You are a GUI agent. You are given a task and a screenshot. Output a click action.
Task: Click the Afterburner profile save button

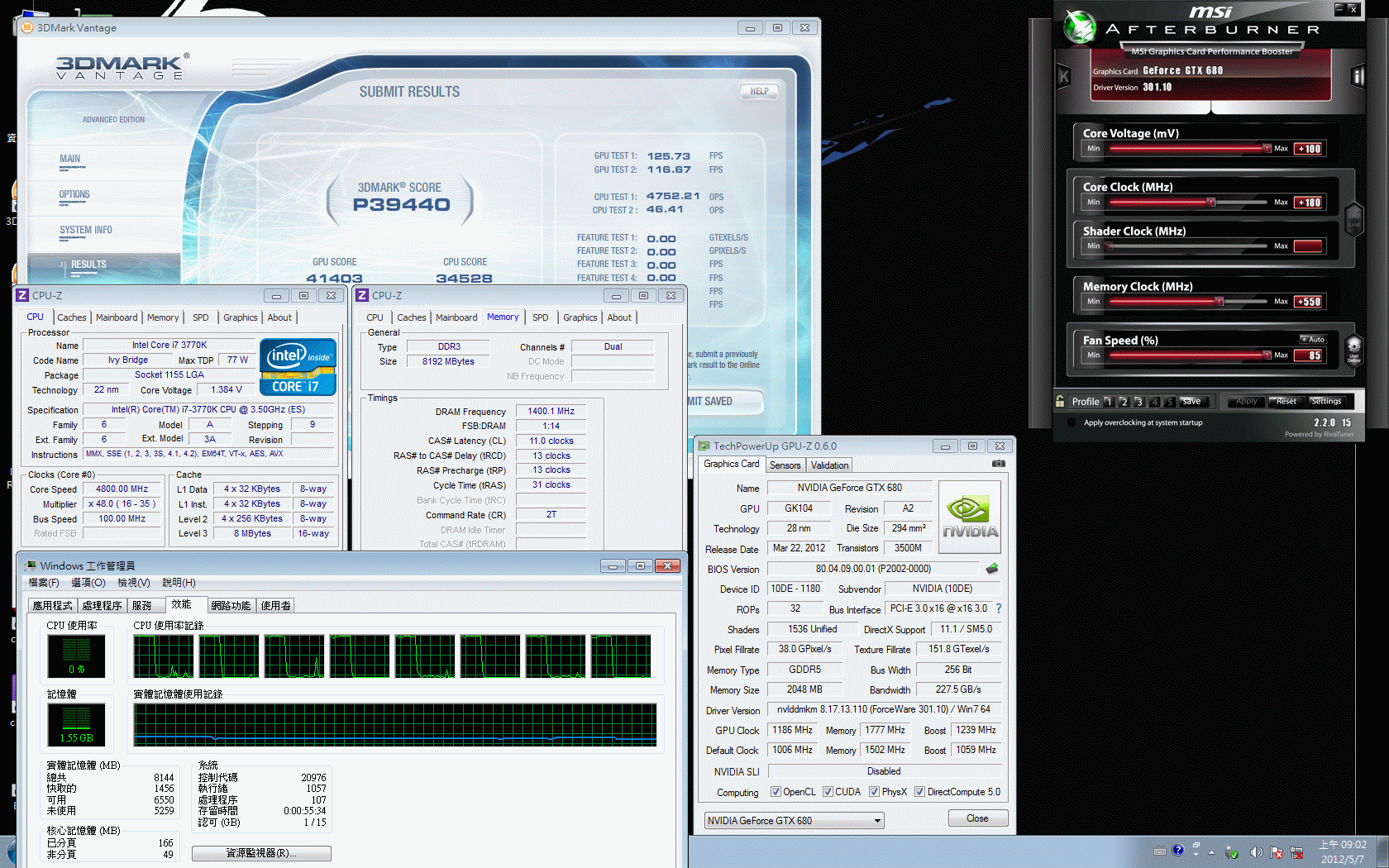[x=1192, y=401]
